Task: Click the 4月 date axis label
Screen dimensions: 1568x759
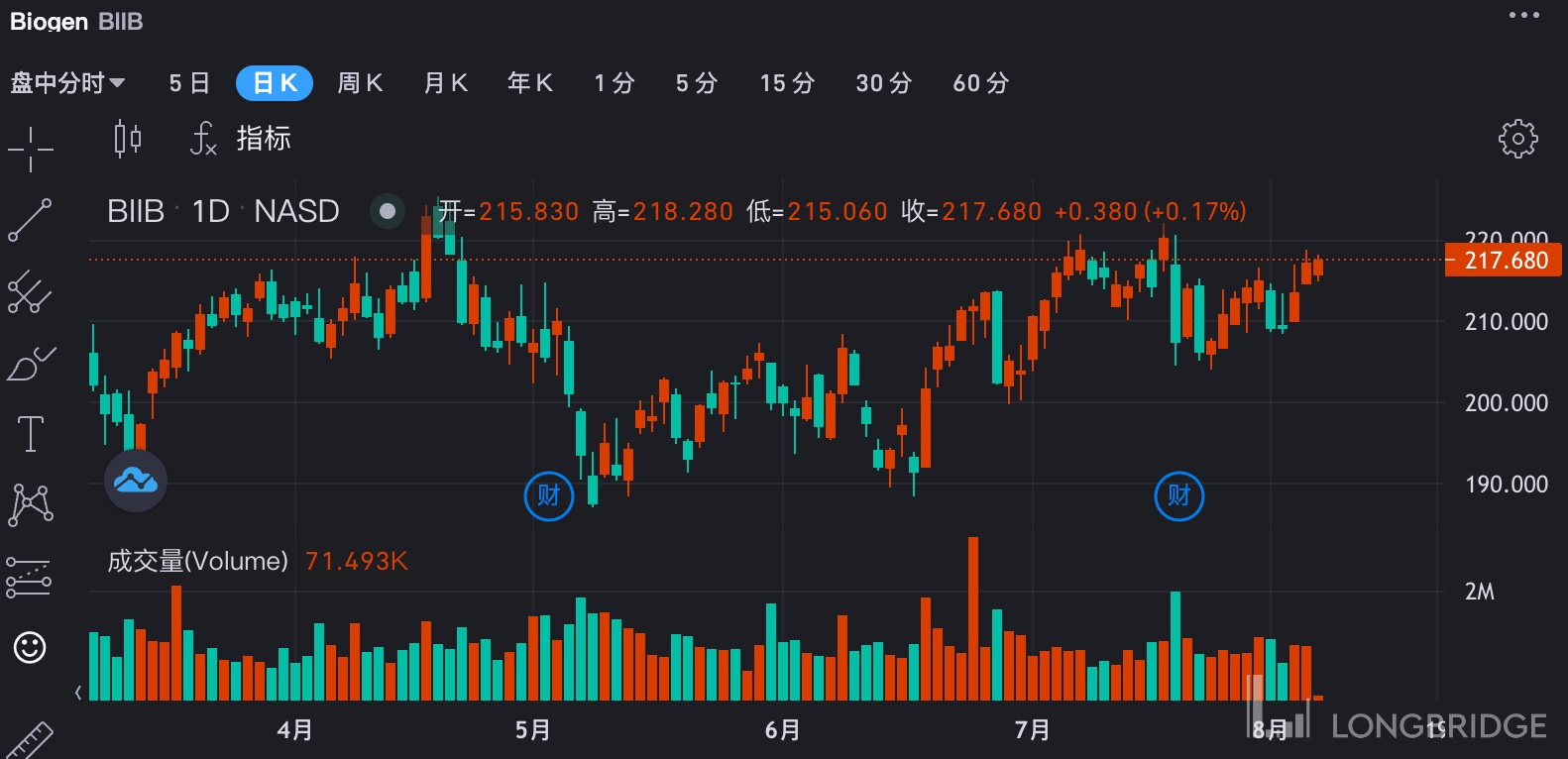Action: click(294, 730)
